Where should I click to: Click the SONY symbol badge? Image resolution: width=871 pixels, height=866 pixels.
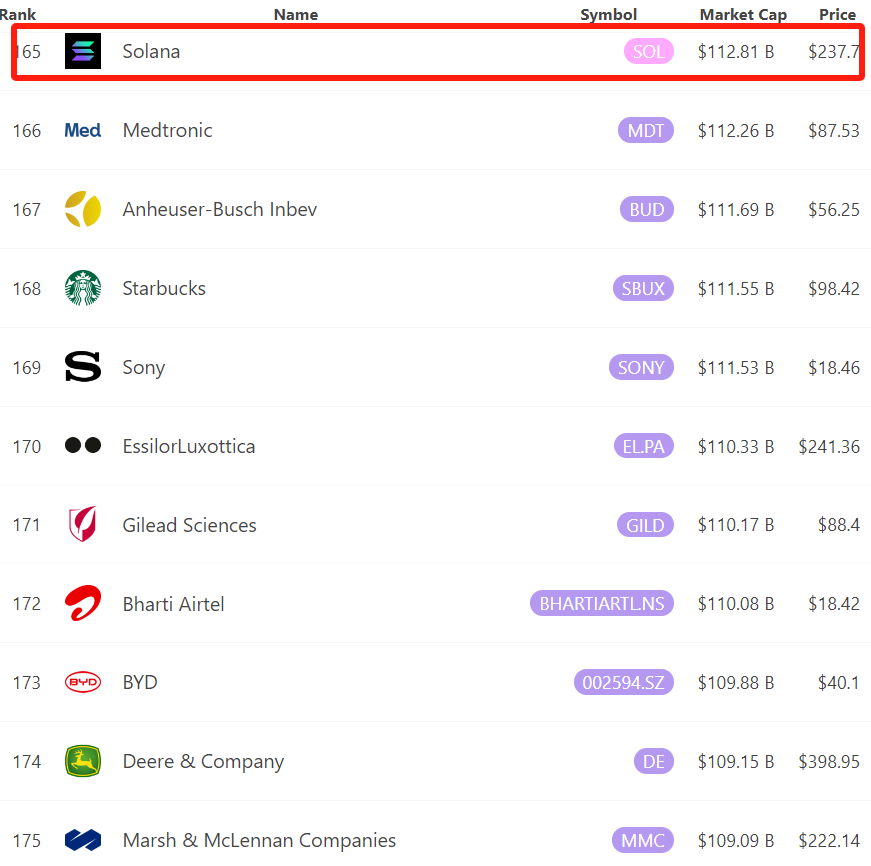[x=642, y=367]
